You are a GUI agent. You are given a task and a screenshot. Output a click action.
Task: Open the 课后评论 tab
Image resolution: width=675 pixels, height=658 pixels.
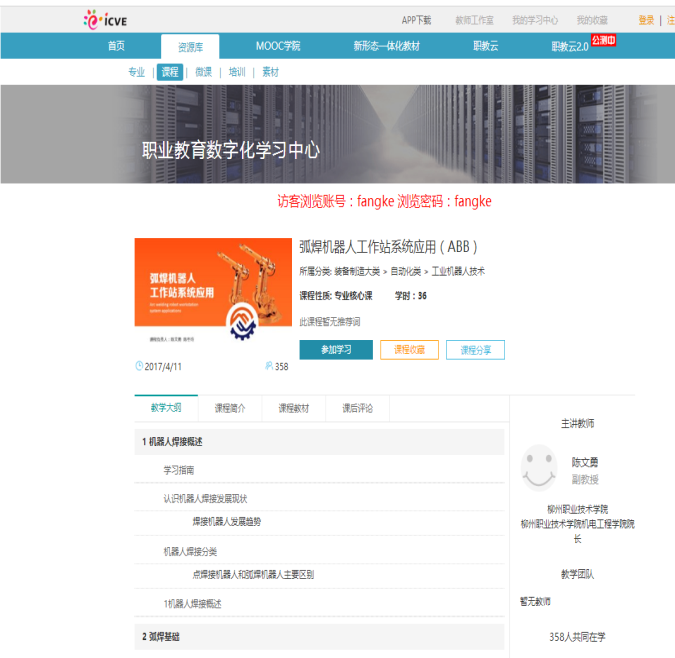(x=357, y=408)
